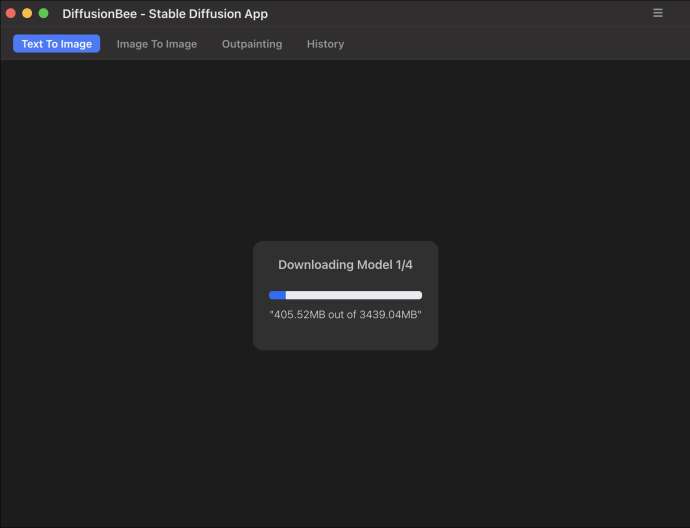Open the Outpainting tab
Screen dimensions: 690x528
click(252, 44)
